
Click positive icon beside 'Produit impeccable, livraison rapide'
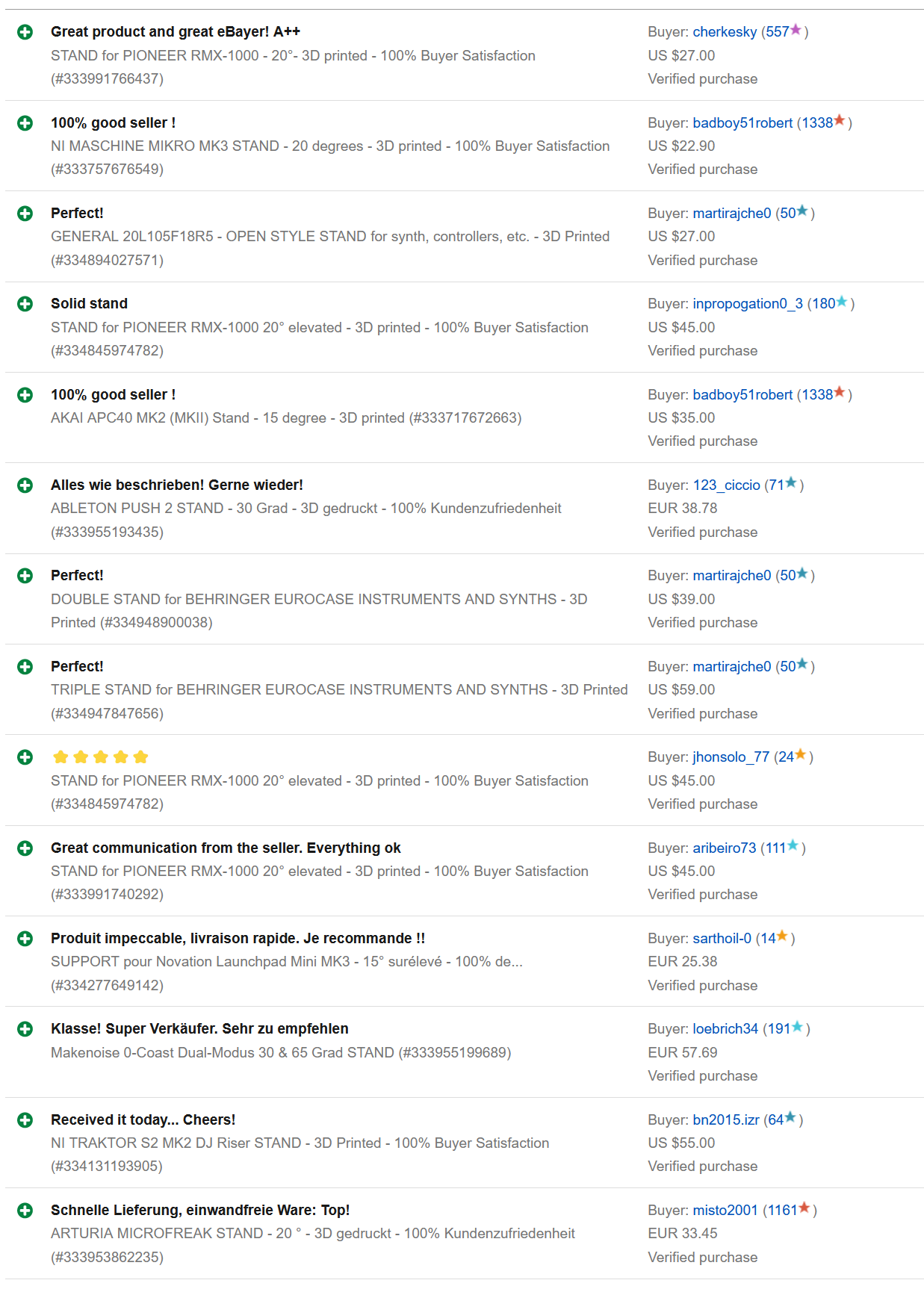[25, 939]
